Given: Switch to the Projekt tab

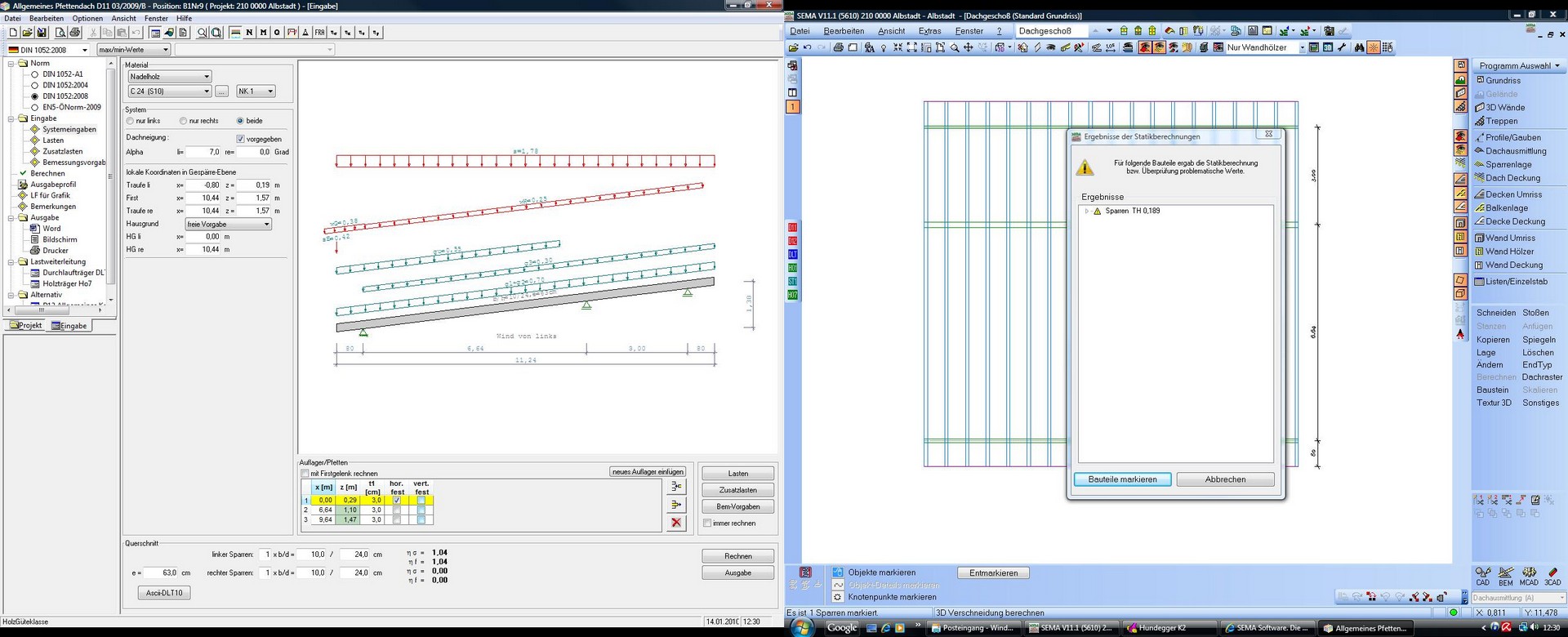Looking at the screenshot, I should 25,325.
